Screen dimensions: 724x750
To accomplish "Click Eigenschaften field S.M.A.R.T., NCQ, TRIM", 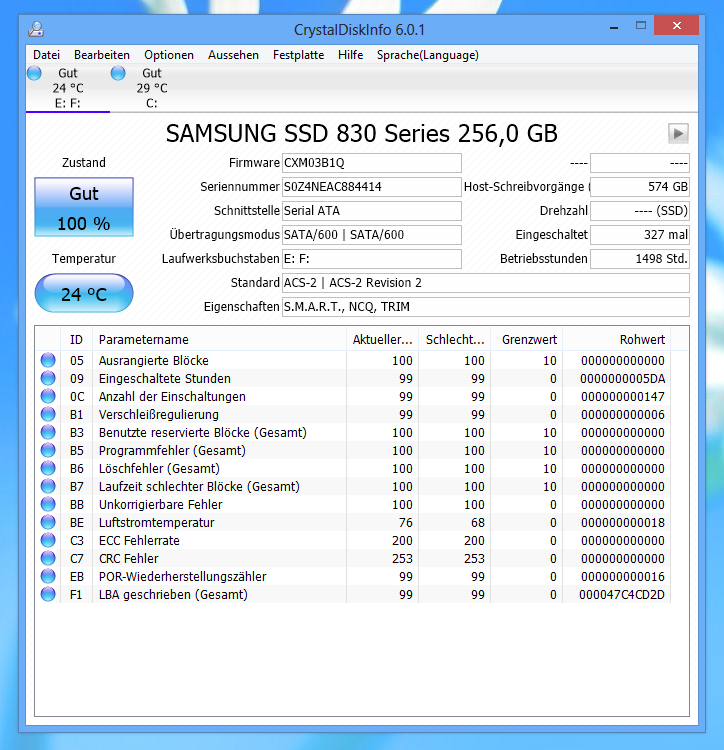I will point(486,307).
